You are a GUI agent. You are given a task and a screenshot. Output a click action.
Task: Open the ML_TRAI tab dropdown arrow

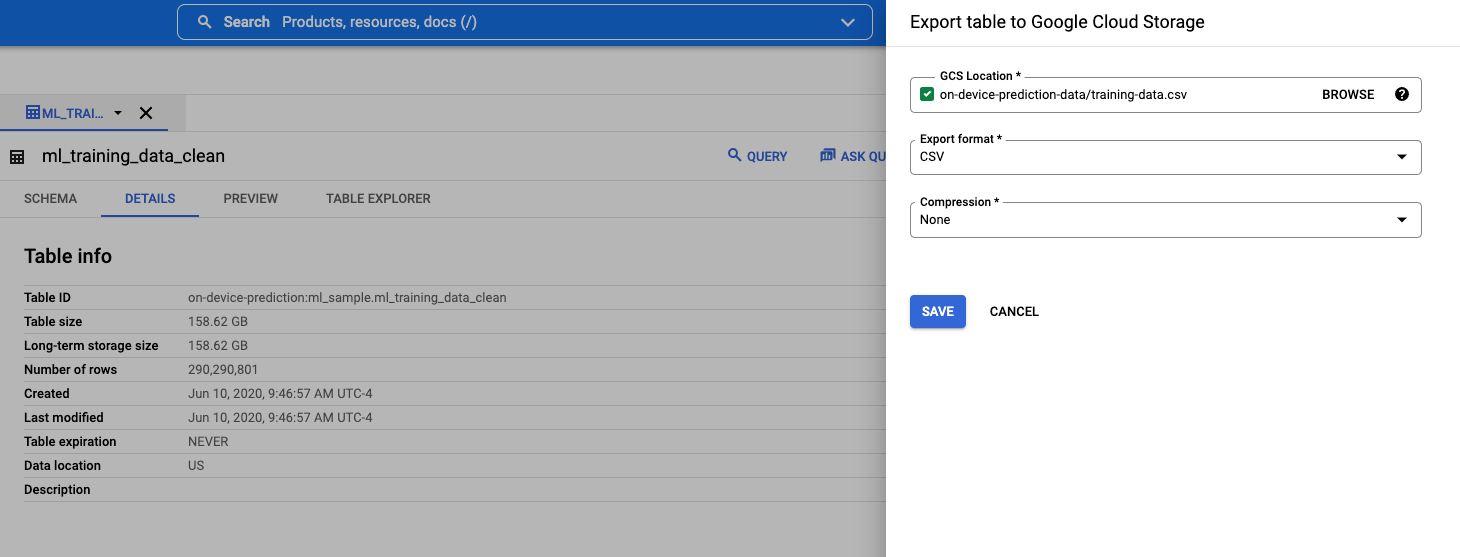click(118, 113)
